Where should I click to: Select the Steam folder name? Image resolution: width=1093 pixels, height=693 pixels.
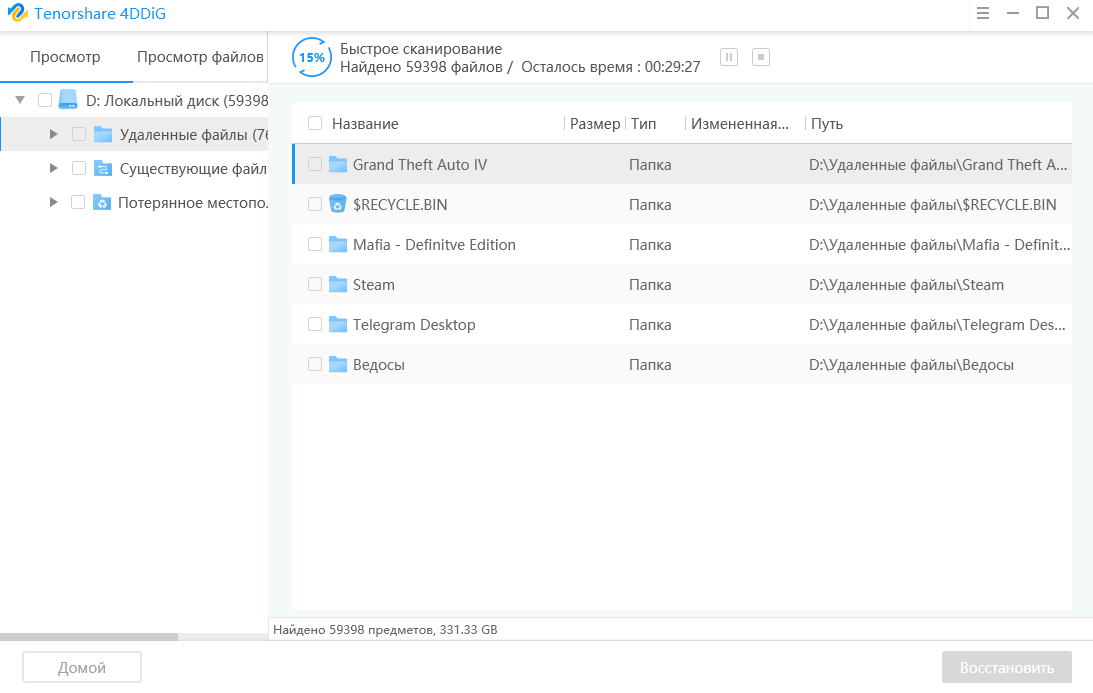tap(374, 284)
